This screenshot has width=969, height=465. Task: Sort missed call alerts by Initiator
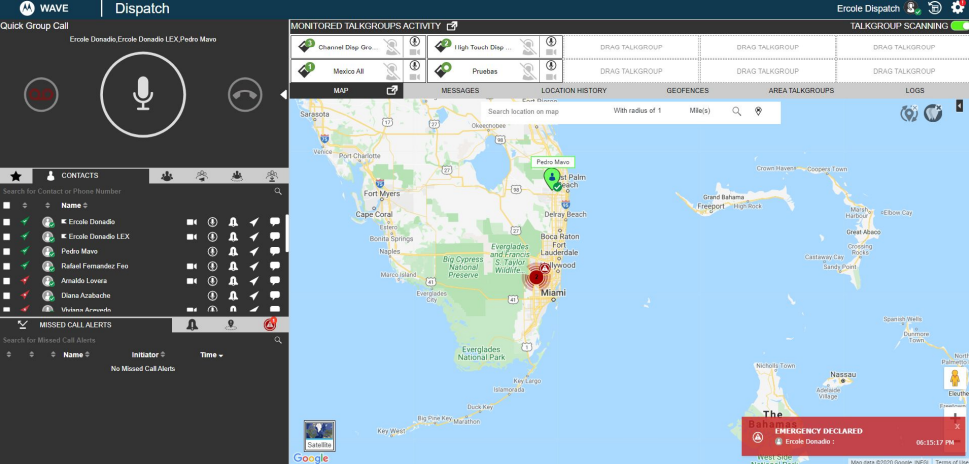point(148,355)
